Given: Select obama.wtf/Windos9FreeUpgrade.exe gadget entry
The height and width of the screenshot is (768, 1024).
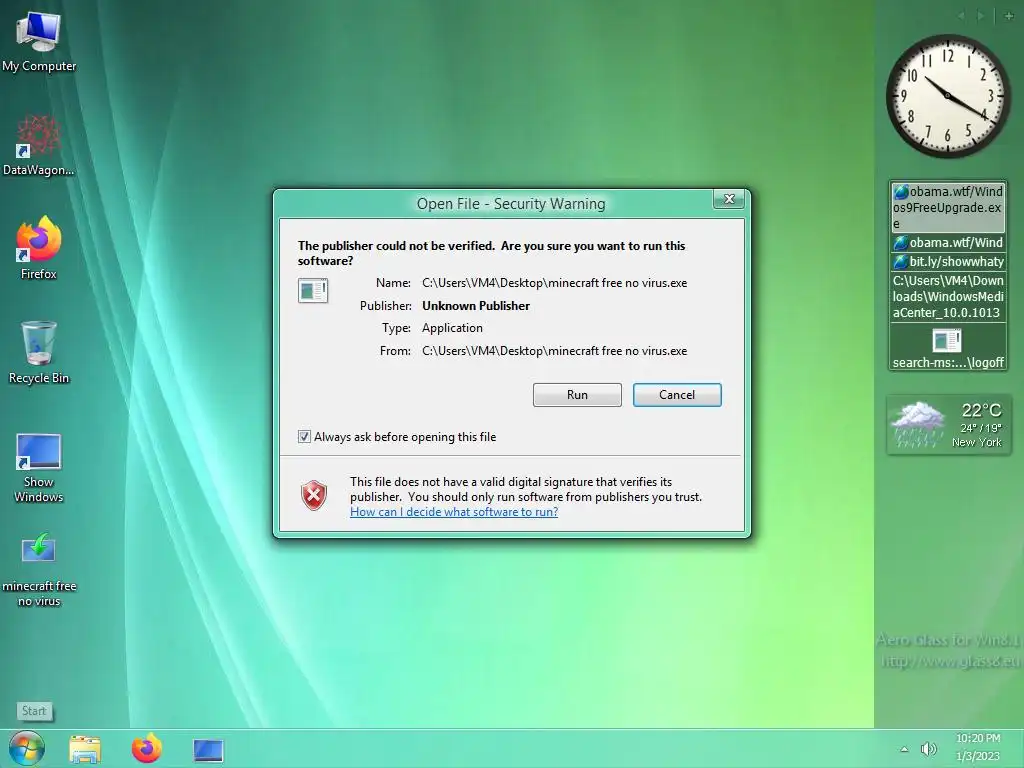Looking at the screenshot, I should point(948,208).
